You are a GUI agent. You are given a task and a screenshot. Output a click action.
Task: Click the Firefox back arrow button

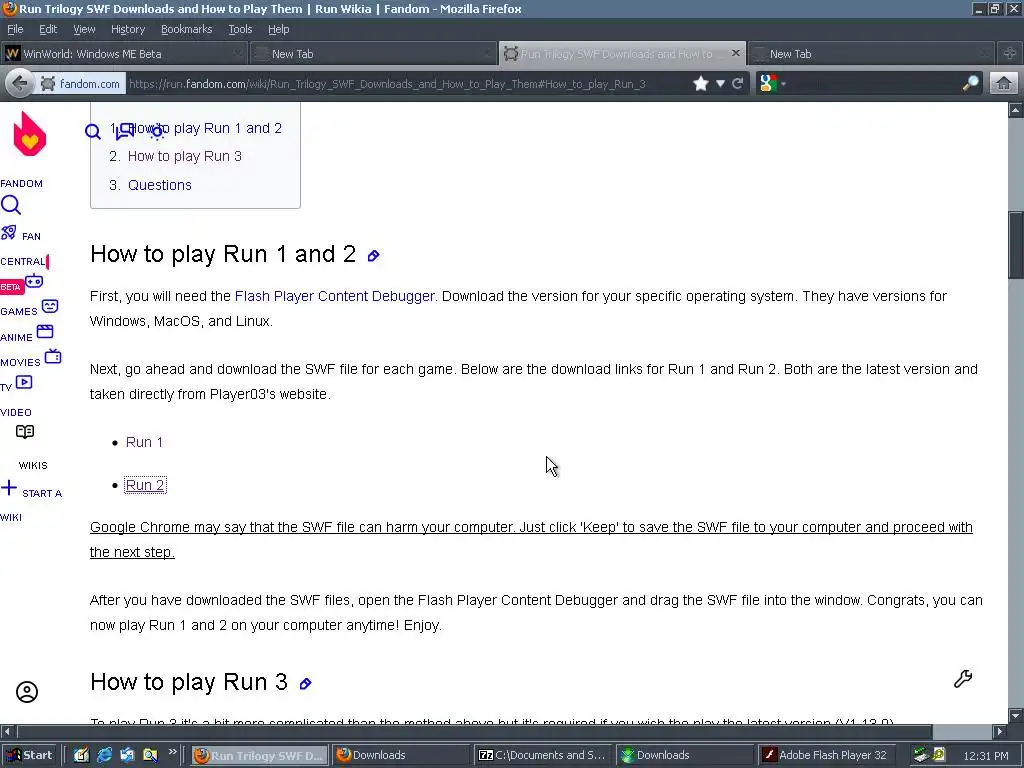(x=20, y=84)
